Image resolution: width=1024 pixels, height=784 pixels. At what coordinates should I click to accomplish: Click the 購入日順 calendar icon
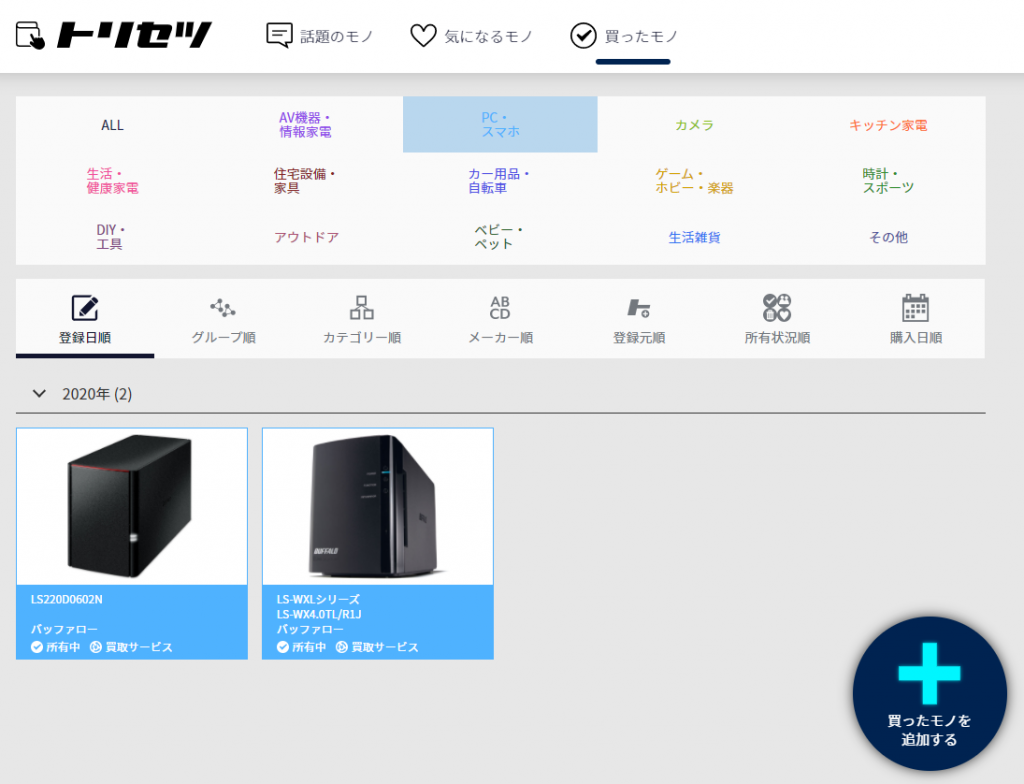tap(916, 308)
